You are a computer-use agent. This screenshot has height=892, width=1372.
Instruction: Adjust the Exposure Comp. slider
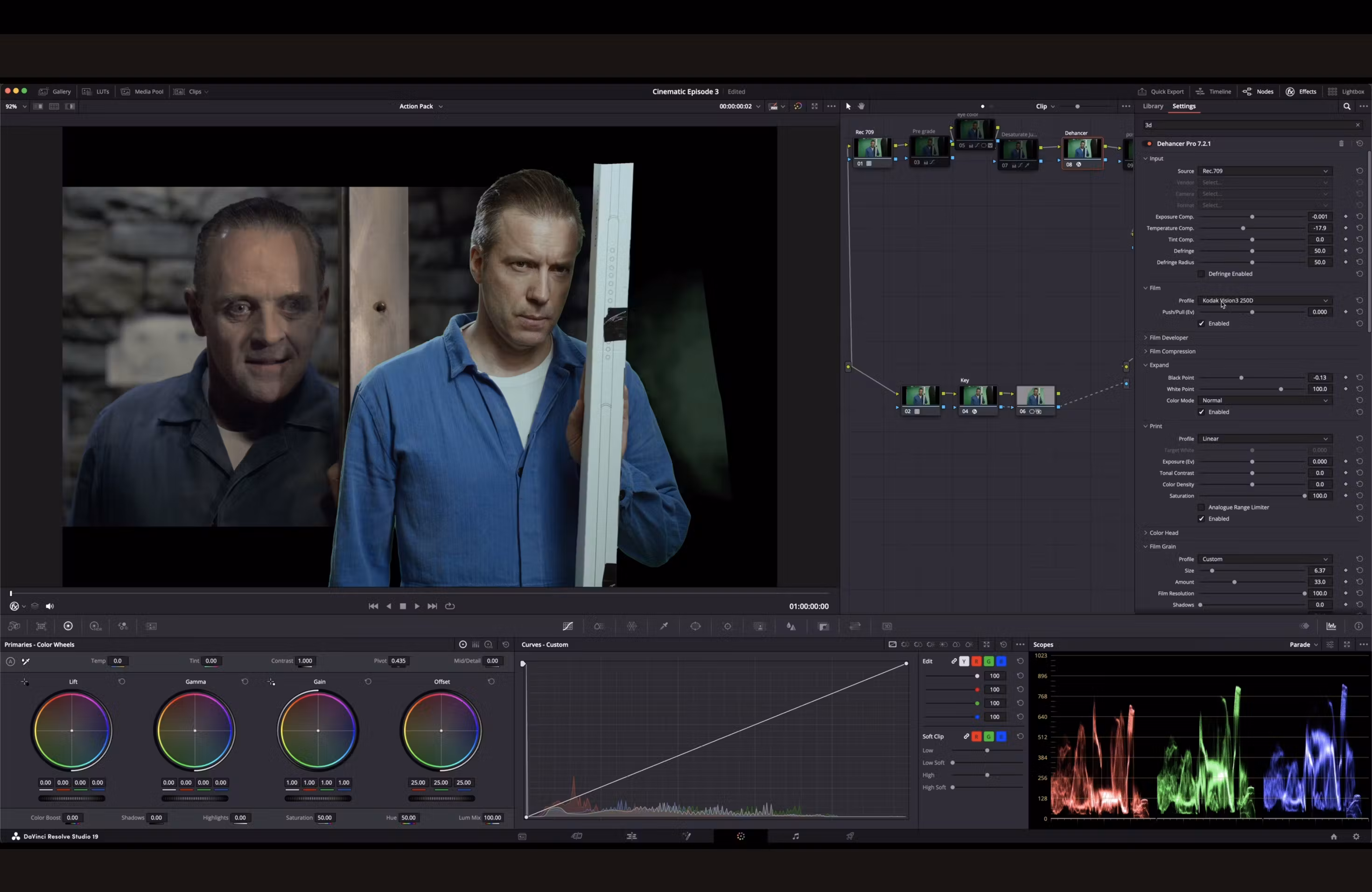1252,216
